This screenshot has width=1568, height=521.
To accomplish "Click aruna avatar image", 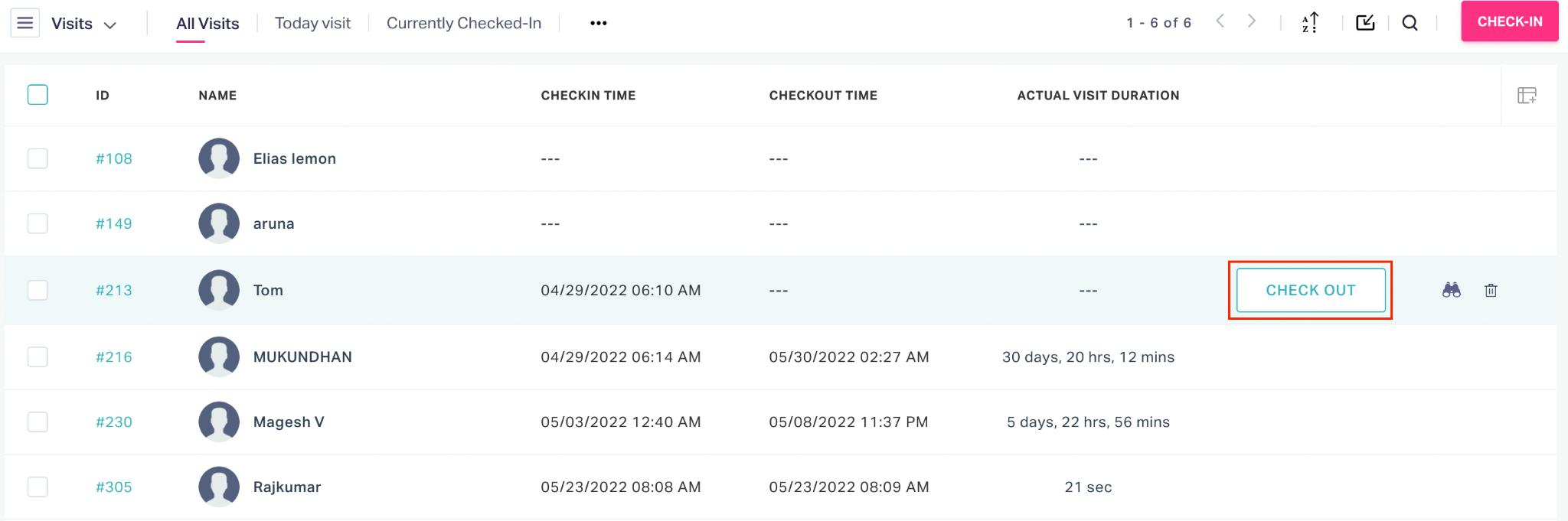I will point(219,223).
